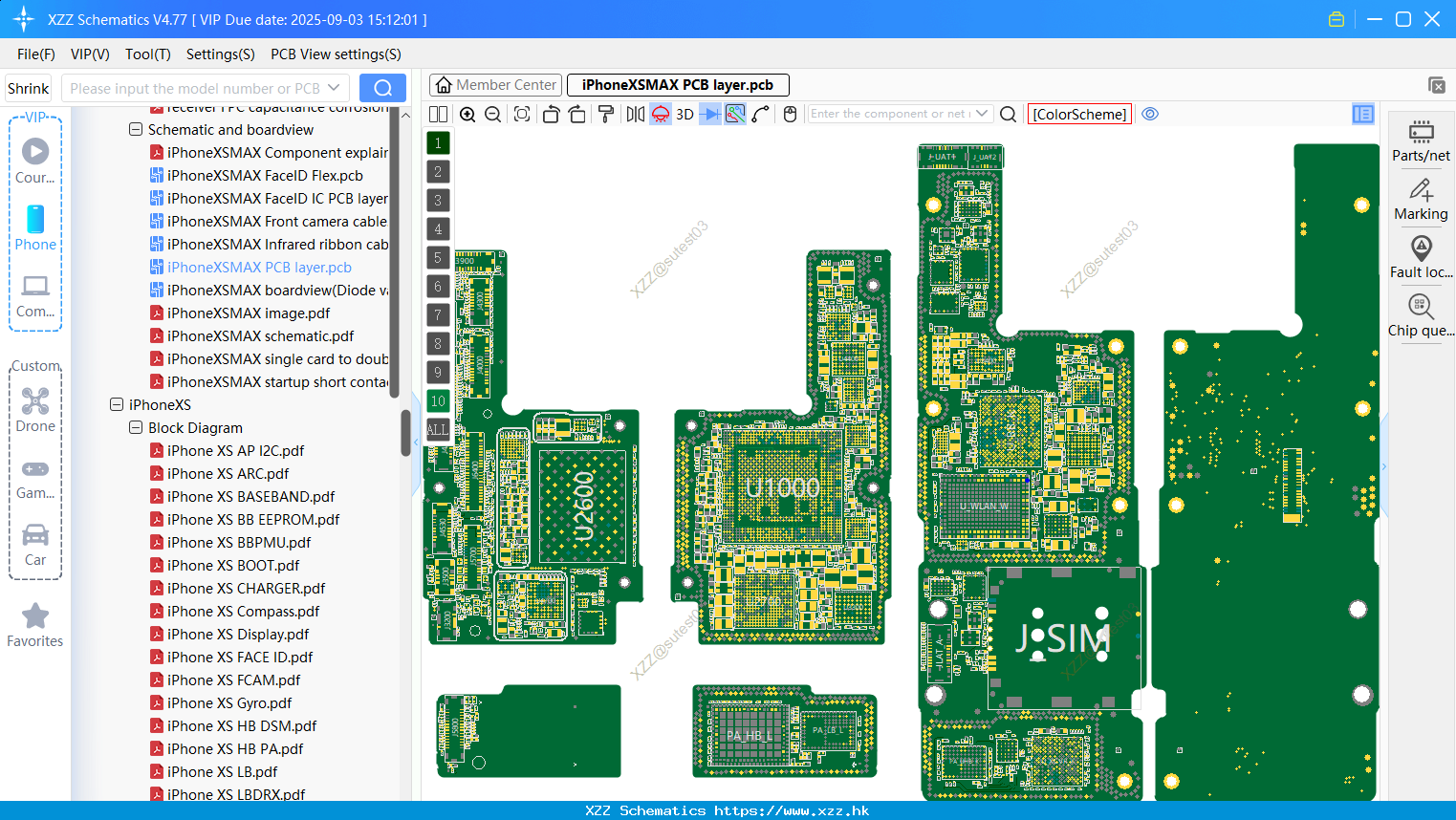Open the toolbox icon in title bar
This screenshot has height=820, width=1456.
(x=1336, y=19)
